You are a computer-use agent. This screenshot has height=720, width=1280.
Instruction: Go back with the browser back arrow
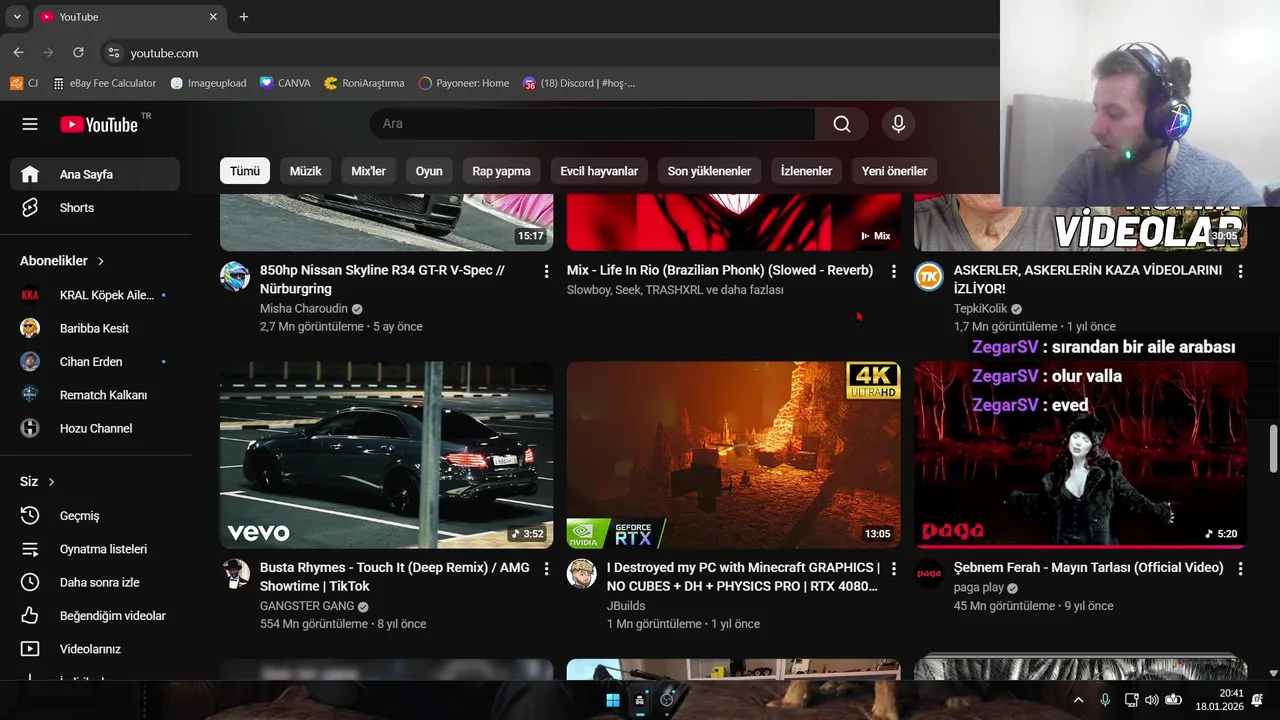click(x=18, y=53)
